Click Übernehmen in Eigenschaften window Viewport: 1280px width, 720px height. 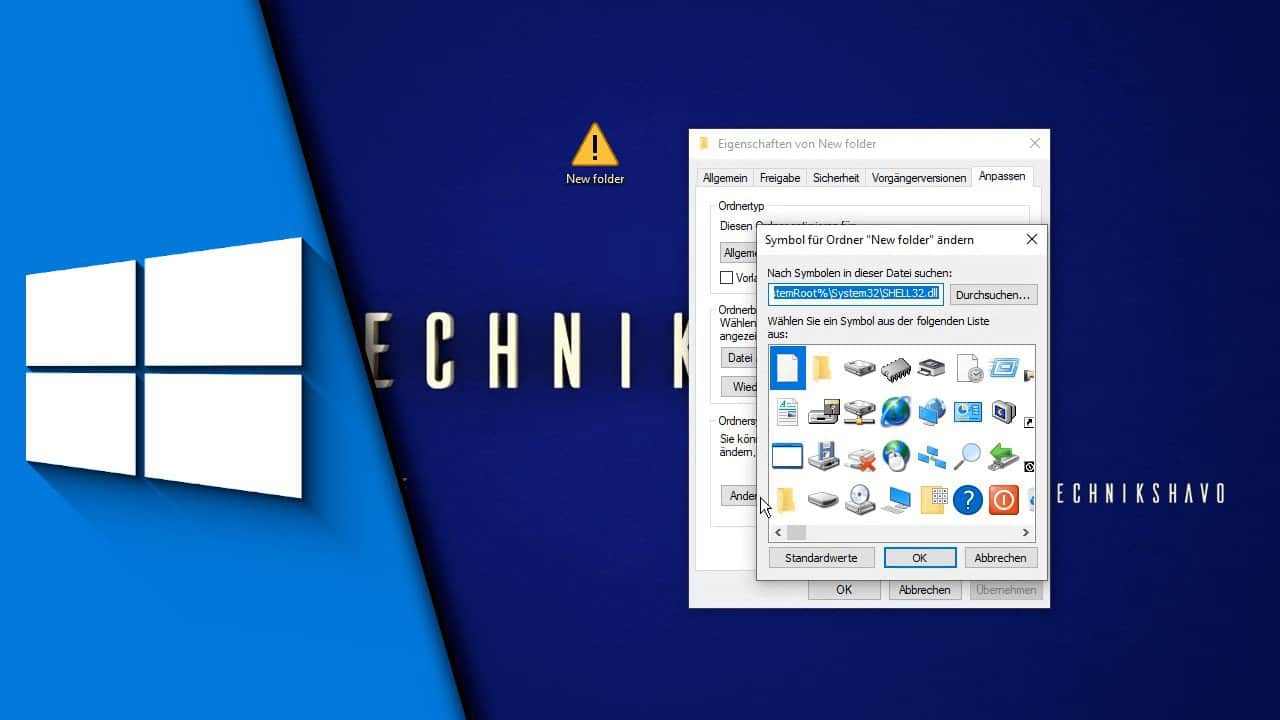1006,590
